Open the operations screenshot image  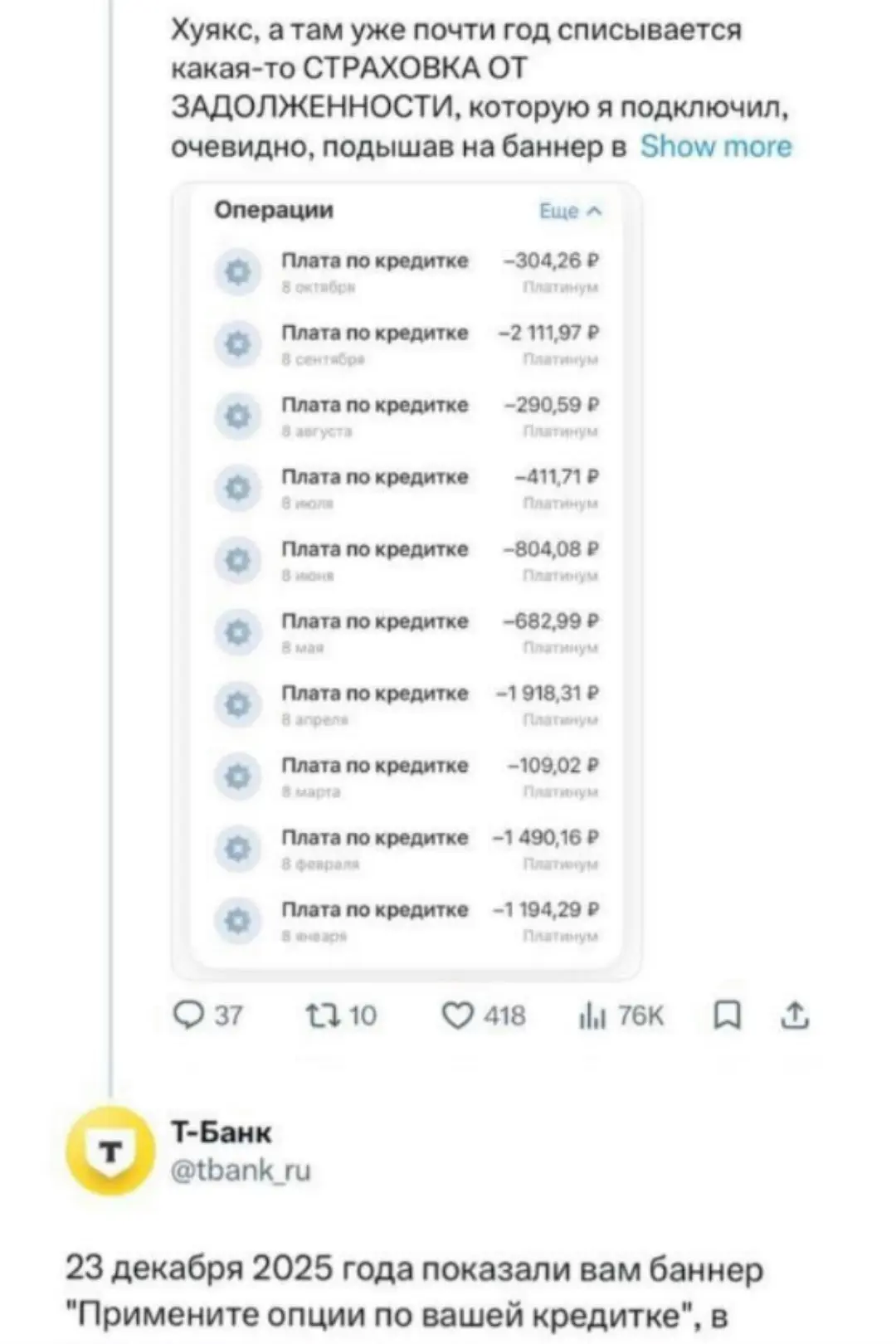(x=407, y=581)
